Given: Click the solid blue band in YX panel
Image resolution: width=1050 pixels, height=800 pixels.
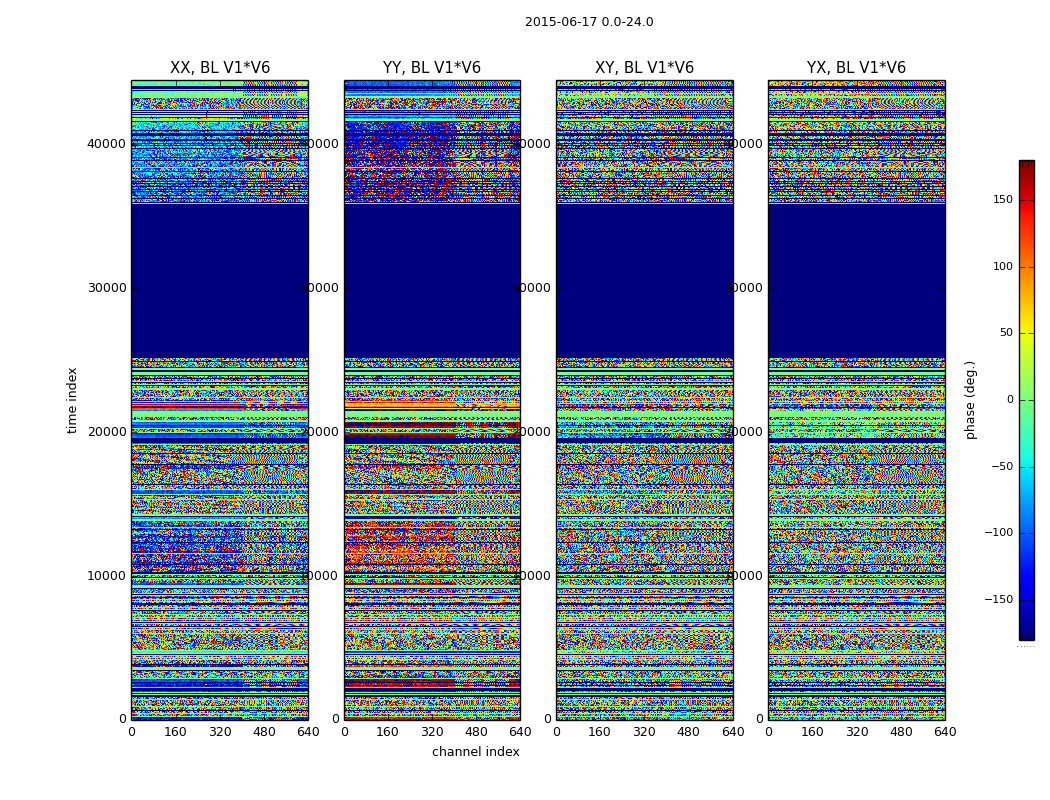Looking at the screenshot, I should [856, 280].
